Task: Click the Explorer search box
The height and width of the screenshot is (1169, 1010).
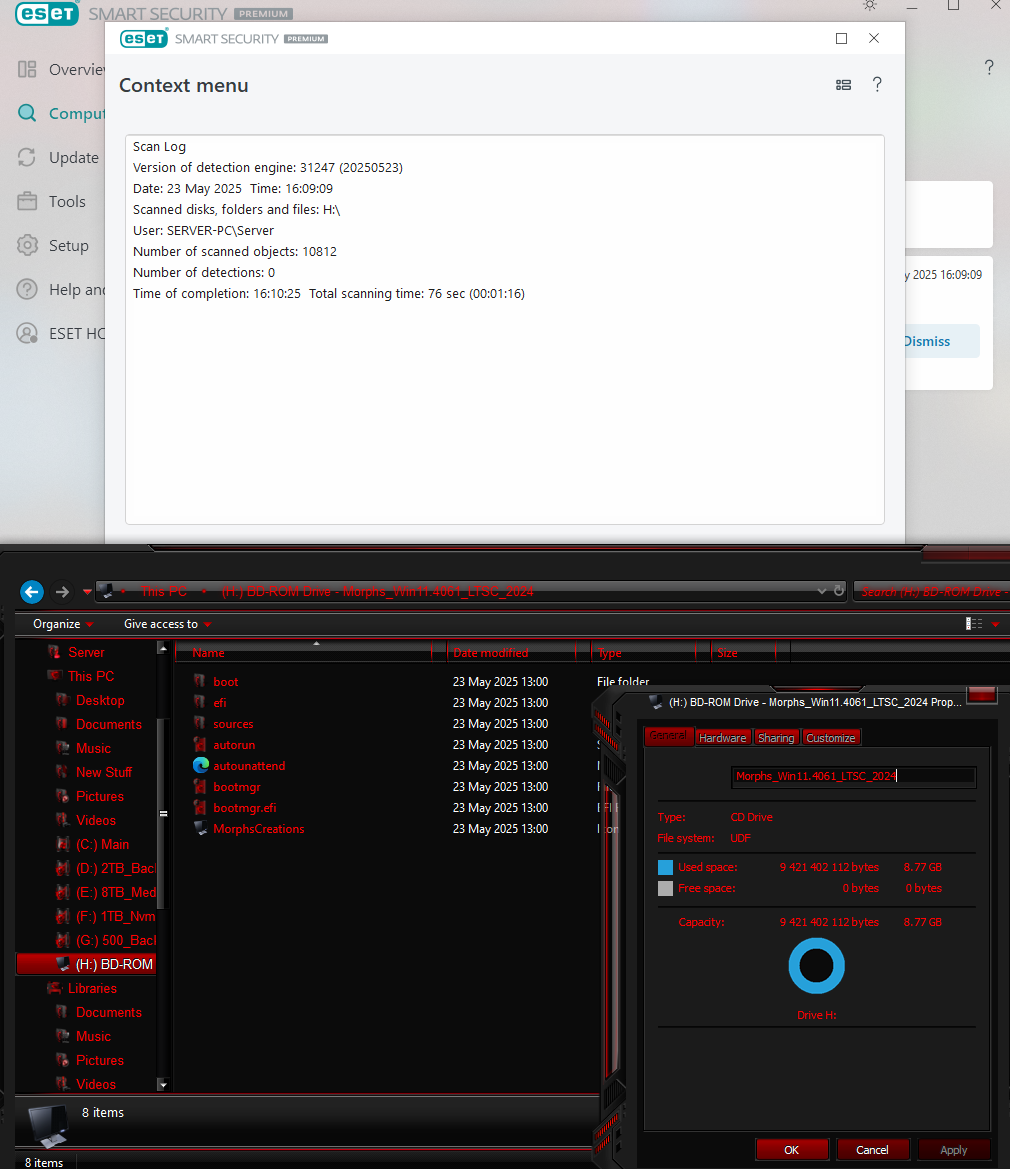Action: (x=931, y=591)
